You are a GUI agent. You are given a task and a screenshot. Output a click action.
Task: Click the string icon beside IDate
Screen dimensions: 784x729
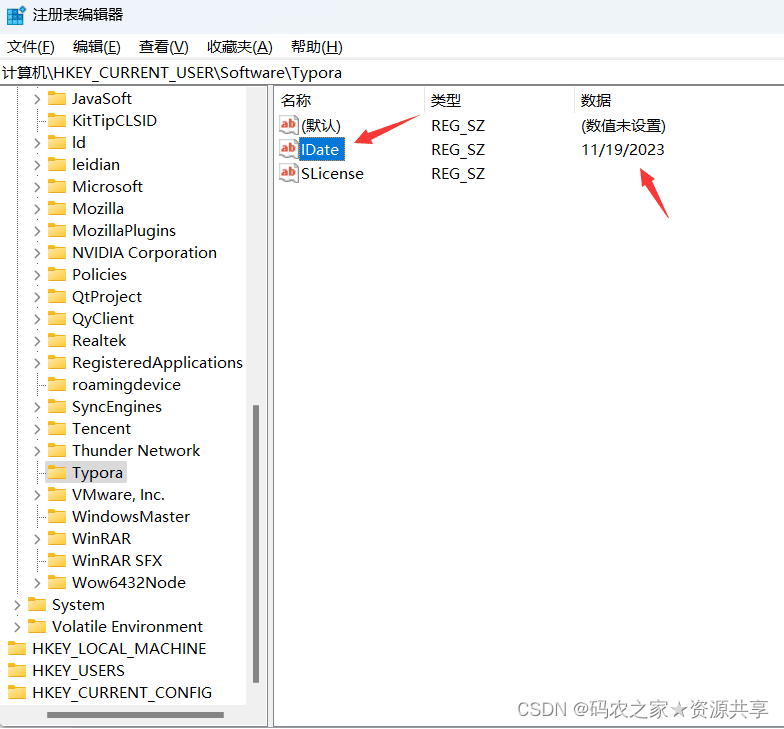click(288, 149)
